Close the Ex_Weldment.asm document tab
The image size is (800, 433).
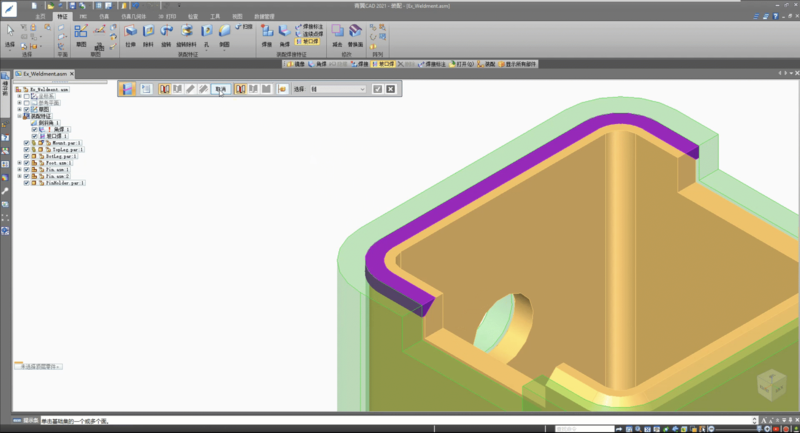tap(73, 75)
